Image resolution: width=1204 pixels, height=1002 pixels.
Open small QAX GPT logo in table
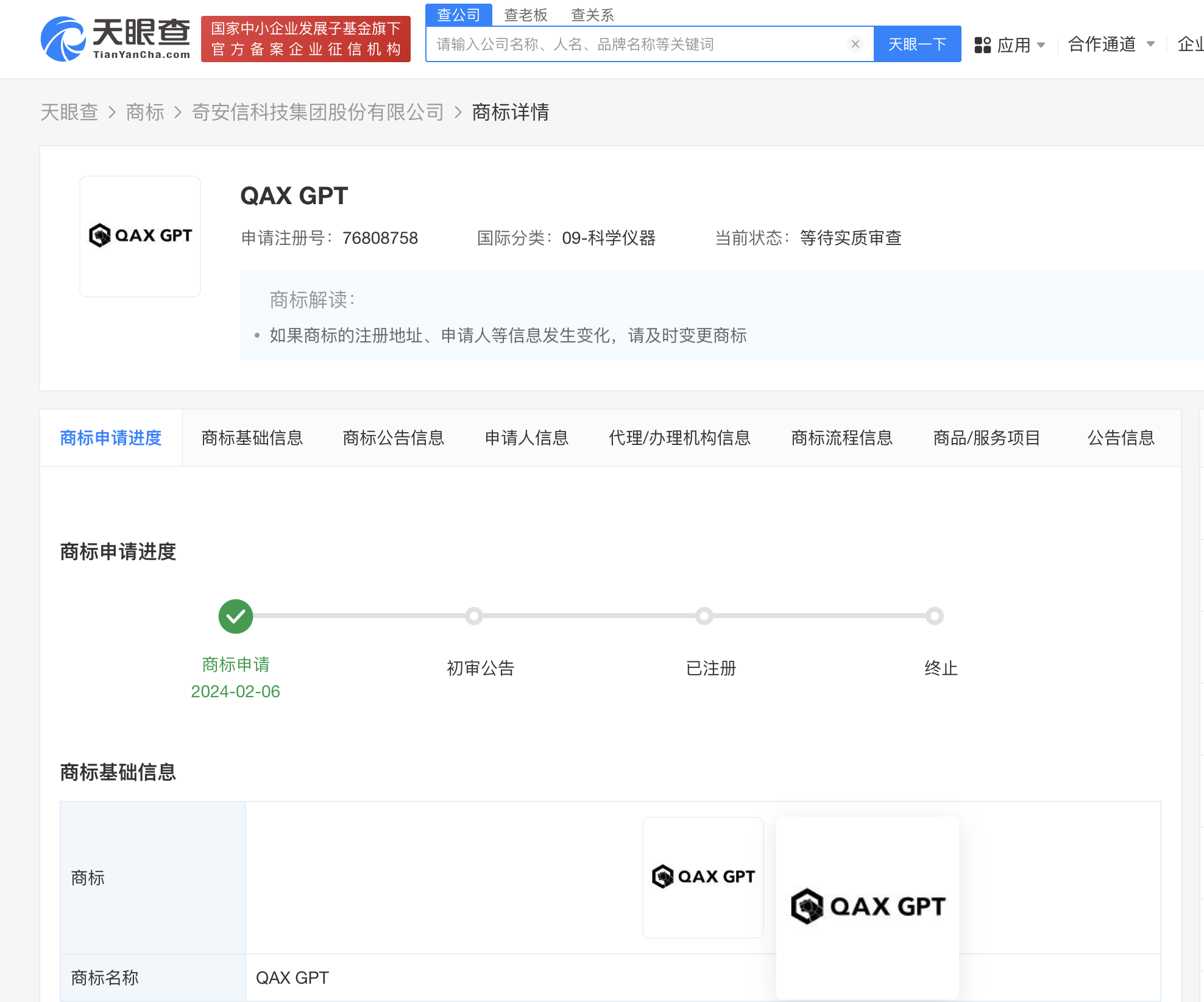click(703, 876)
